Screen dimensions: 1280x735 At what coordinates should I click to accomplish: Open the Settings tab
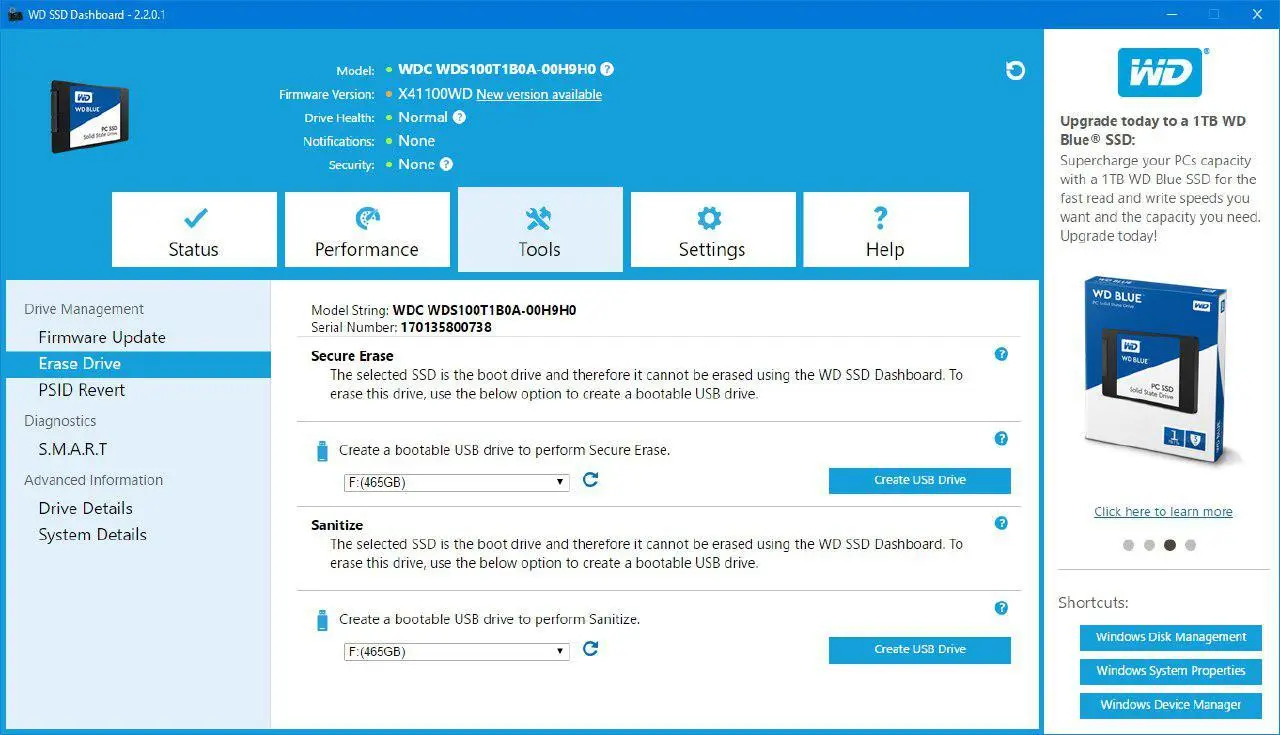713,230
